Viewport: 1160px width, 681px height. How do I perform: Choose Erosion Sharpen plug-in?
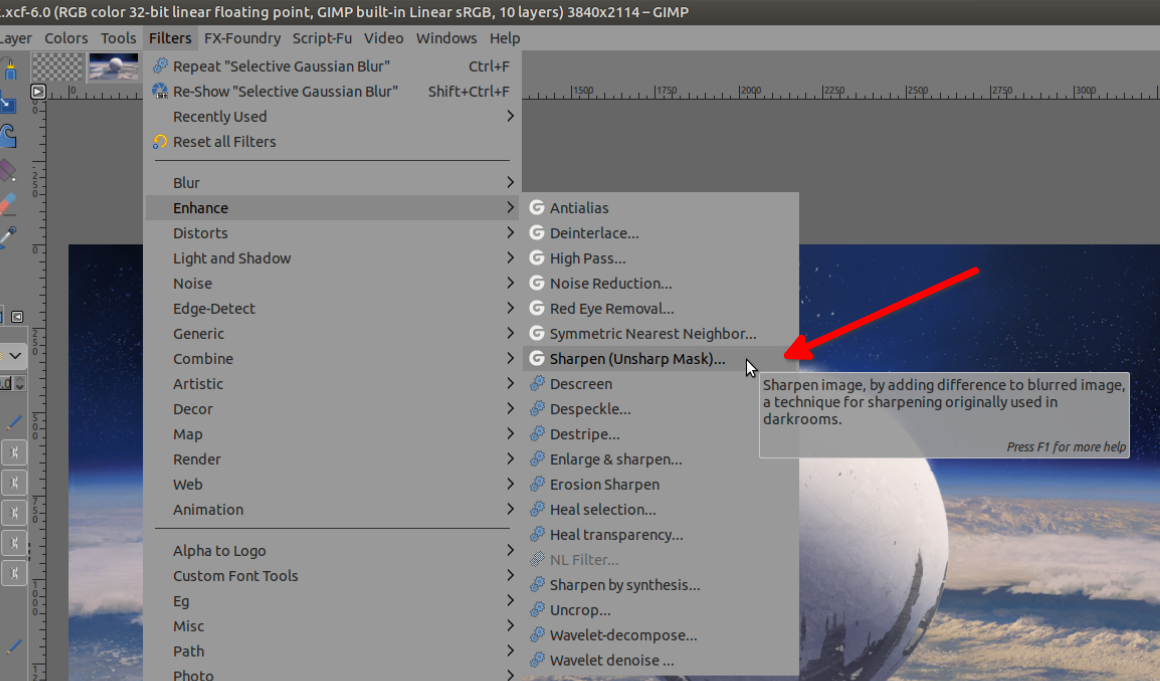(661, 484)
